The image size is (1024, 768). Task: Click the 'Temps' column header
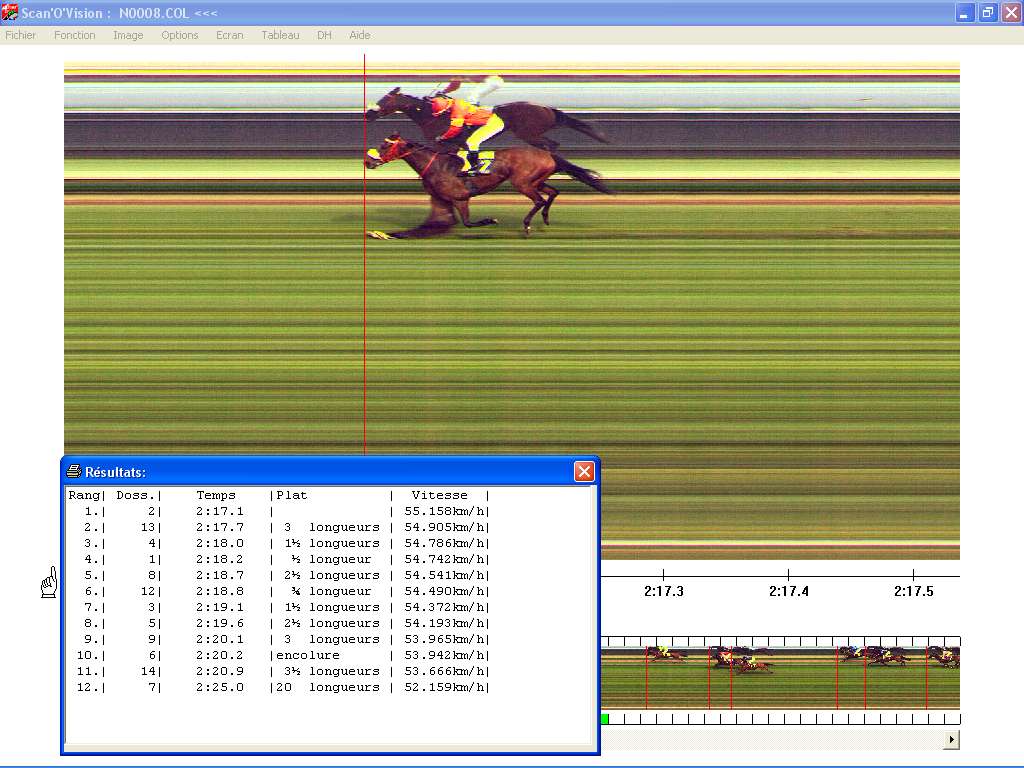point(216,495)
